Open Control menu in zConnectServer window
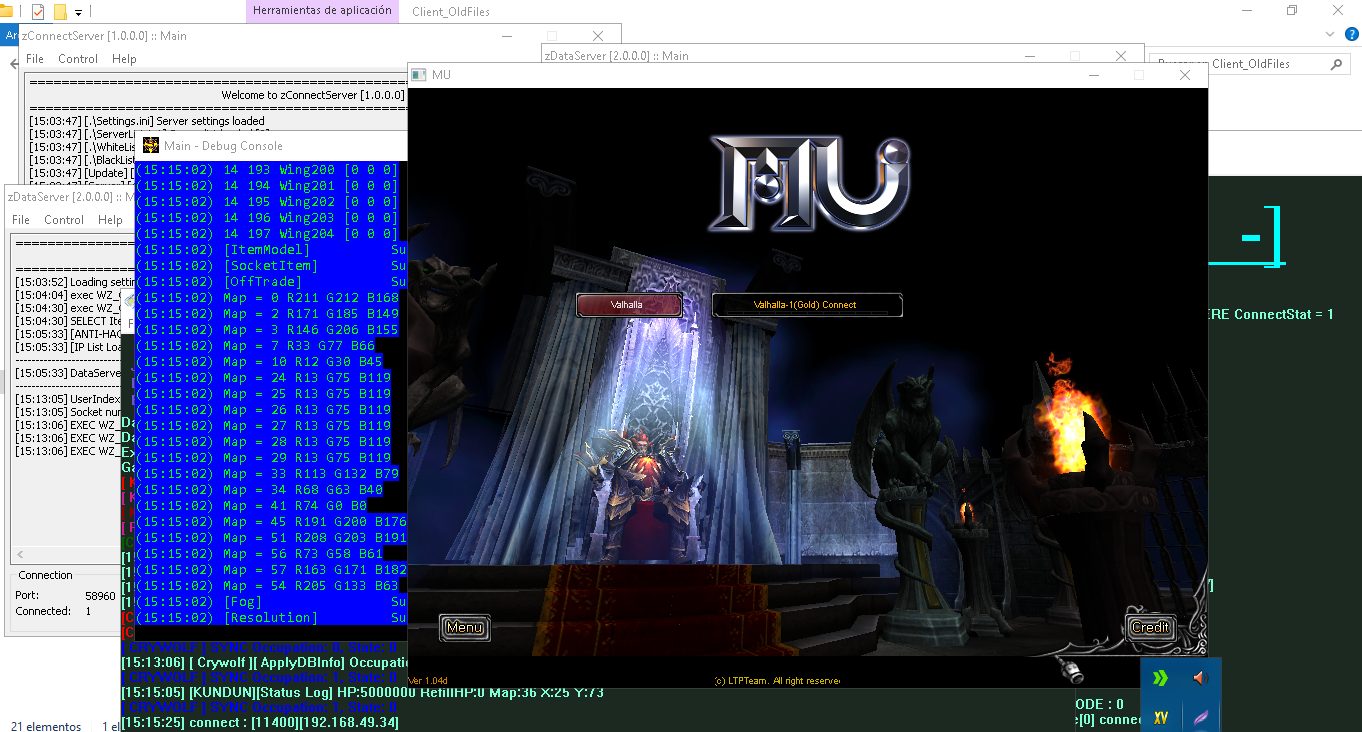Viewport: 1362px width, 732px height. (x=78, y=59)
